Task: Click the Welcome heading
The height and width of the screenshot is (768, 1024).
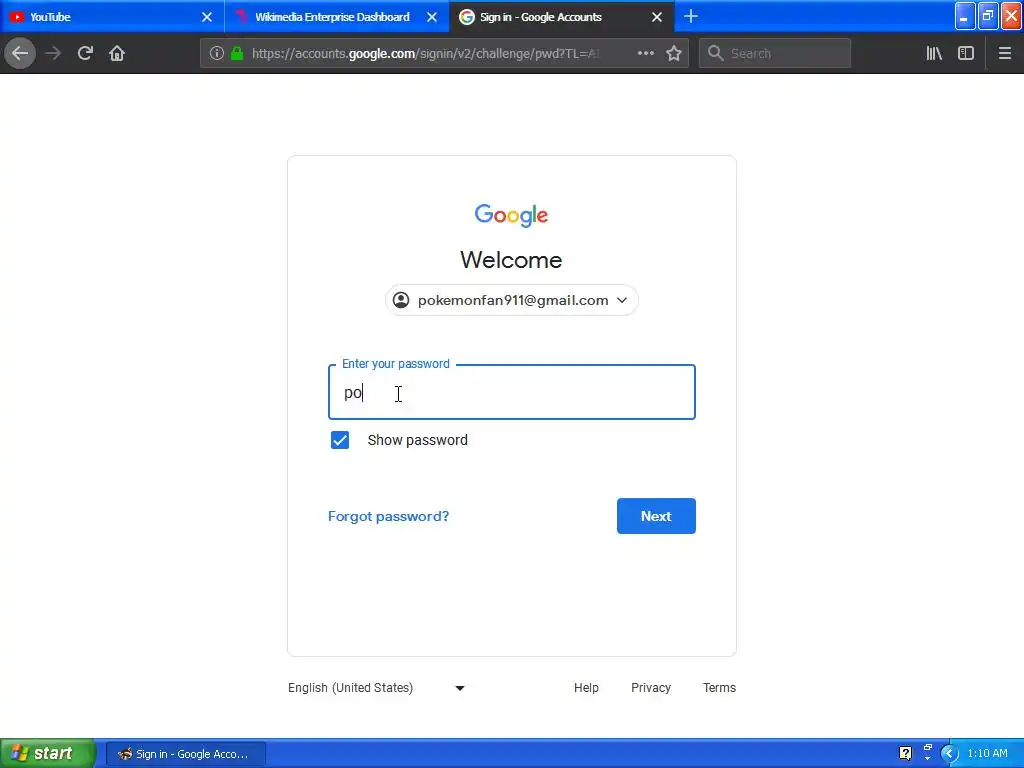Action: pyautogui.click(x=511, y=260)
